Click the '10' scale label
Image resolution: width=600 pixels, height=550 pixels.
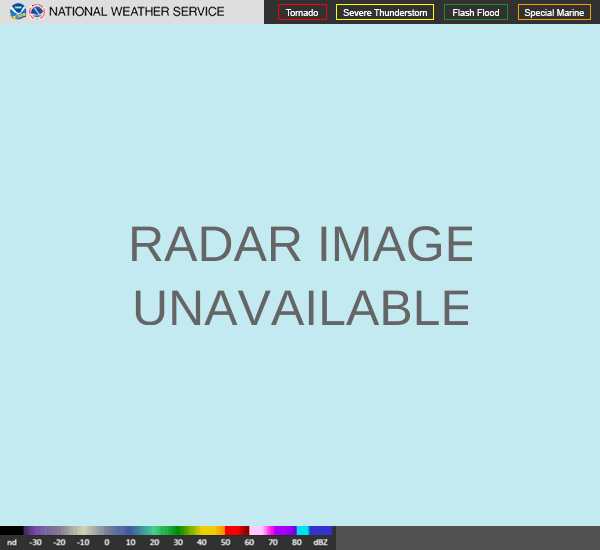coord(130,542)
